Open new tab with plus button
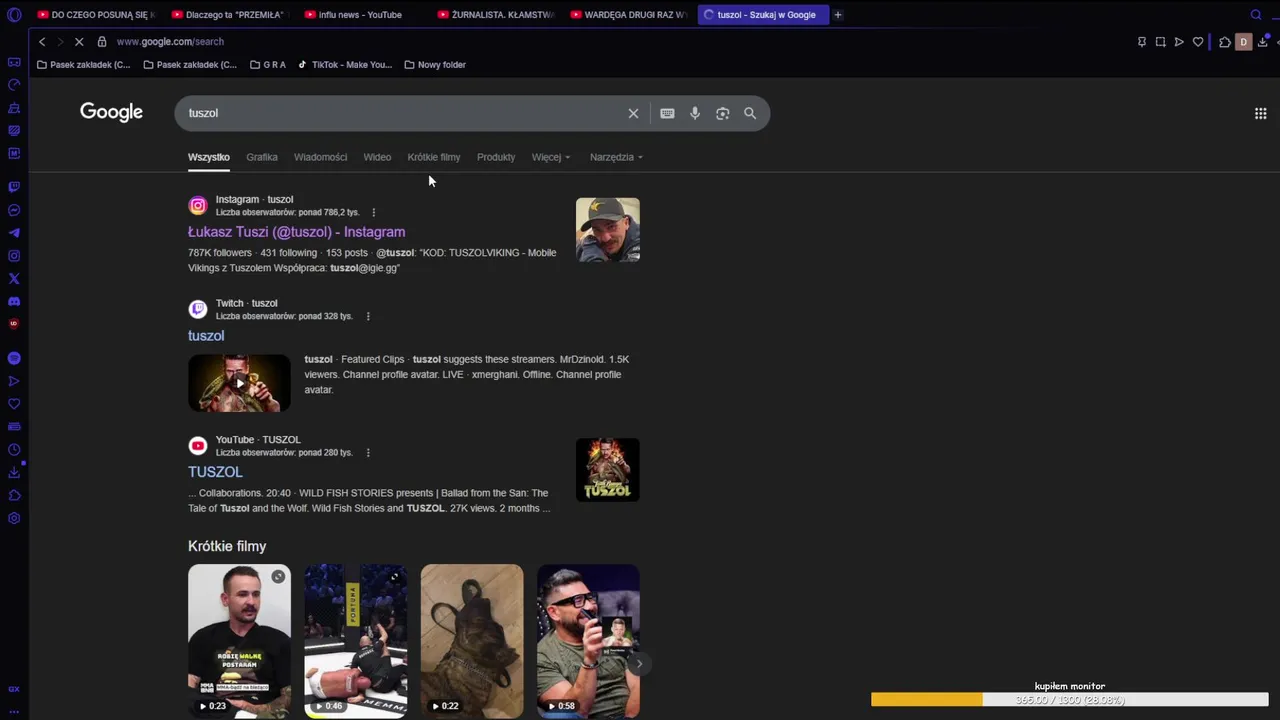This screenshot has width=1280, height=720. click(x=838, y=15)
